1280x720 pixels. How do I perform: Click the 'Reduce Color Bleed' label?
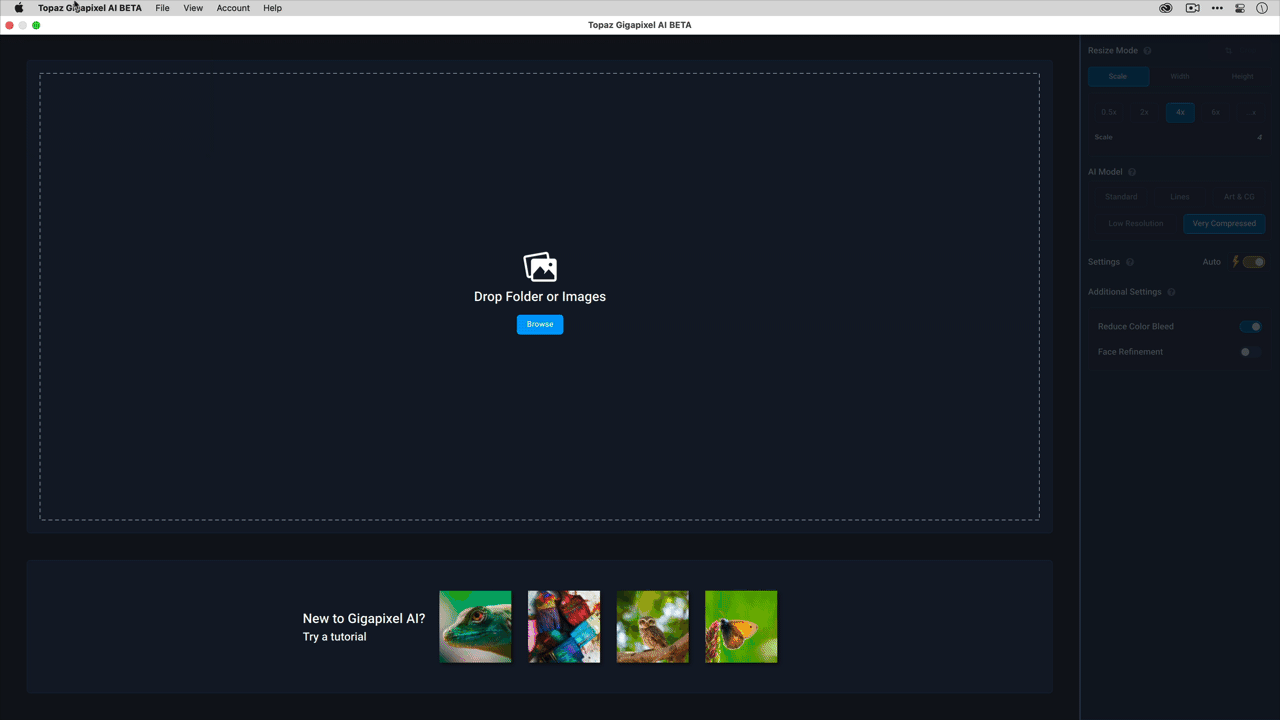(x=1136, y=327)
